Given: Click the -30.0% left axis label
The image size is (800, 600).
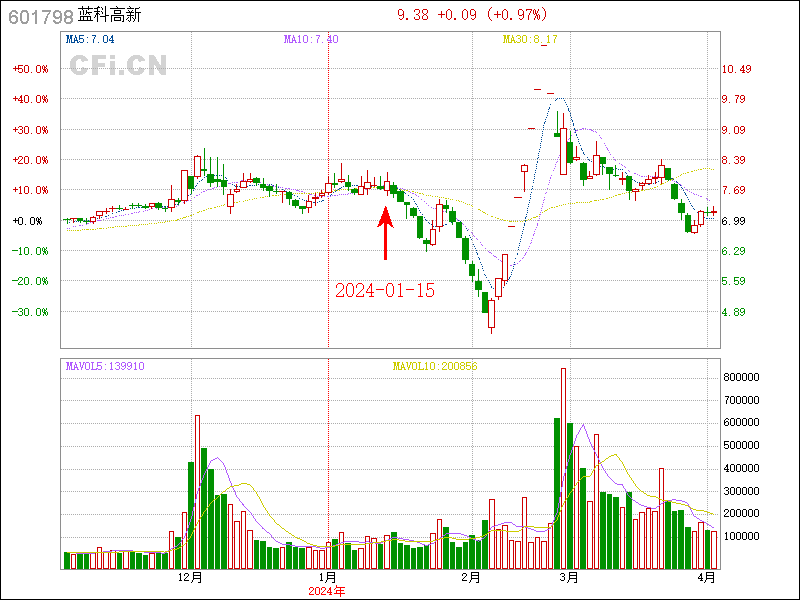Looking at the screenshot, I should (31, 312).
